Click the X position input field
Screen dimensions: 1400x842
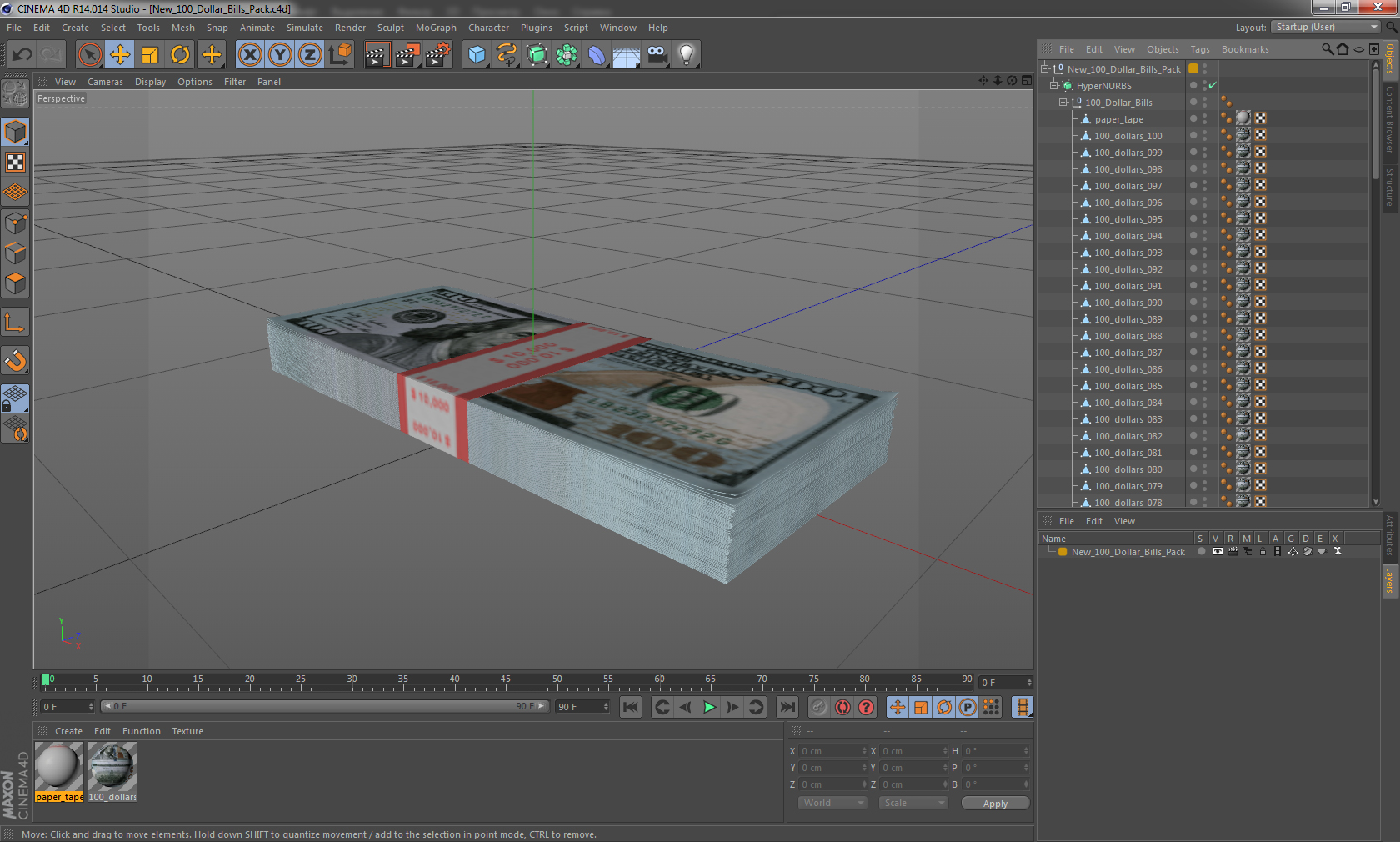(x=833, y=751)
